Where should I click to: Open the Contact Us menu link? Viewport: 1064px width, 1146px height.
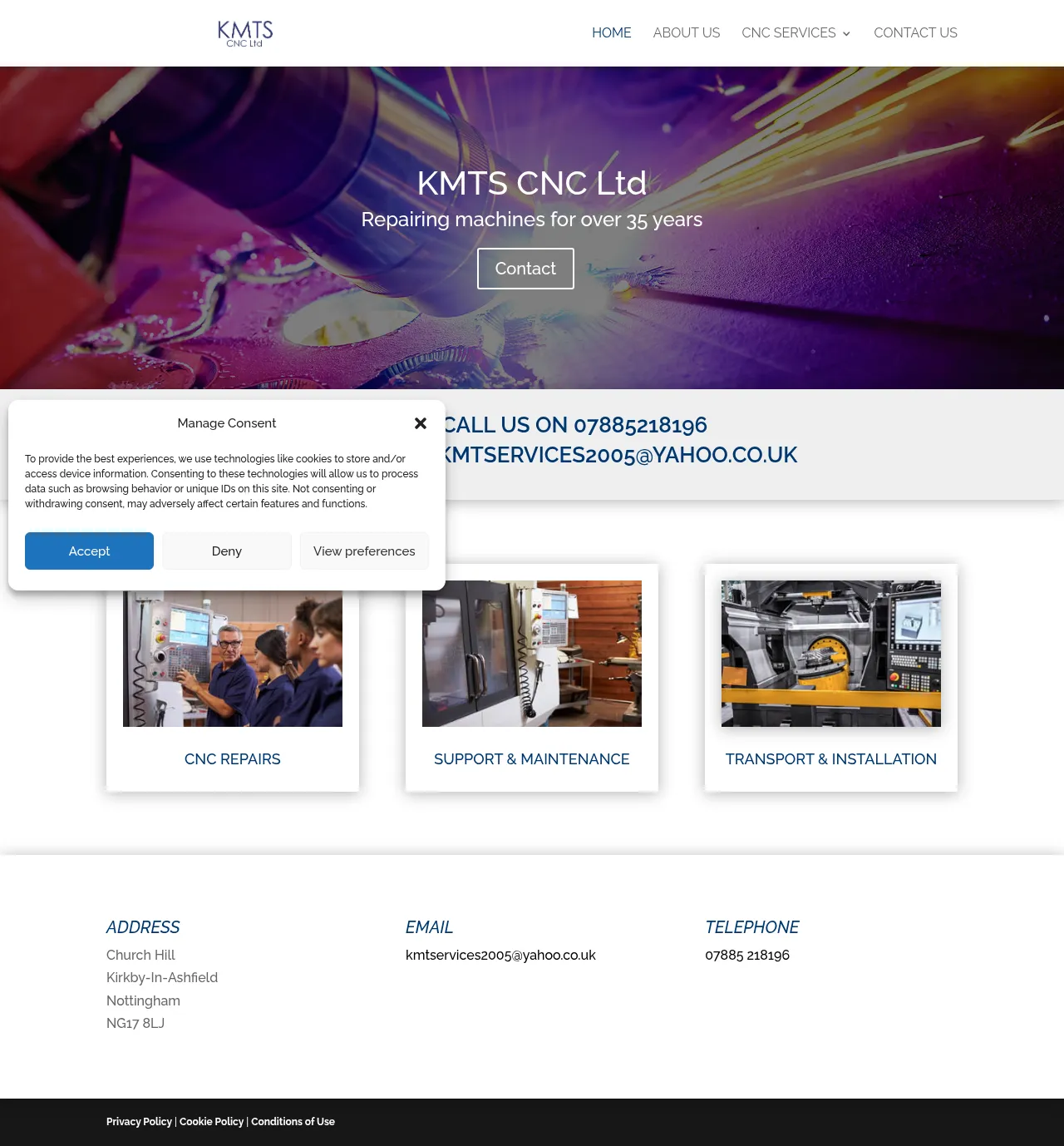[x=915, y=33]
